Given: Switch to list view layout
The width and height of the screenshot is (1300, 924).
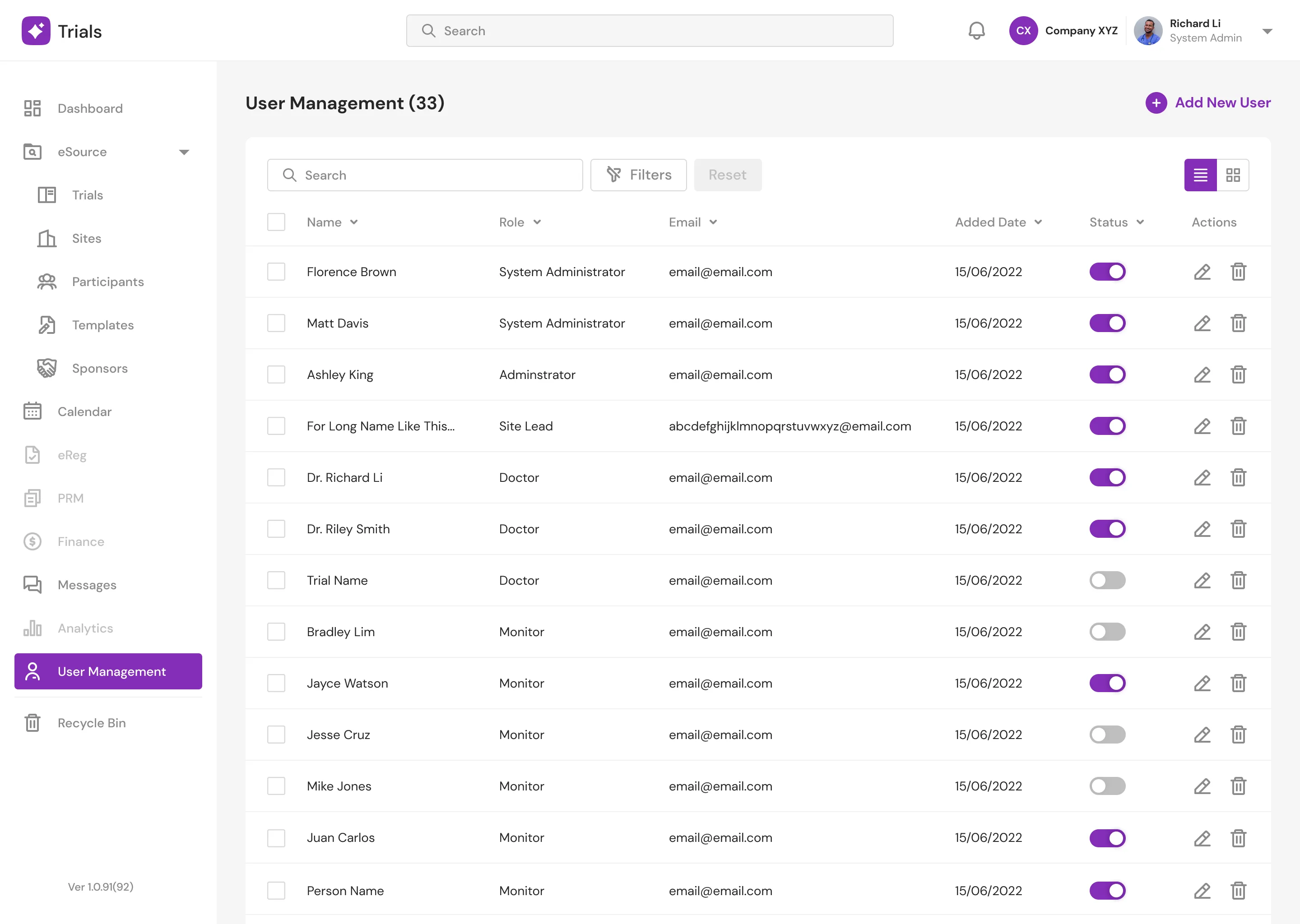Looking at the screenshot, I should (x=1200, y=175).
